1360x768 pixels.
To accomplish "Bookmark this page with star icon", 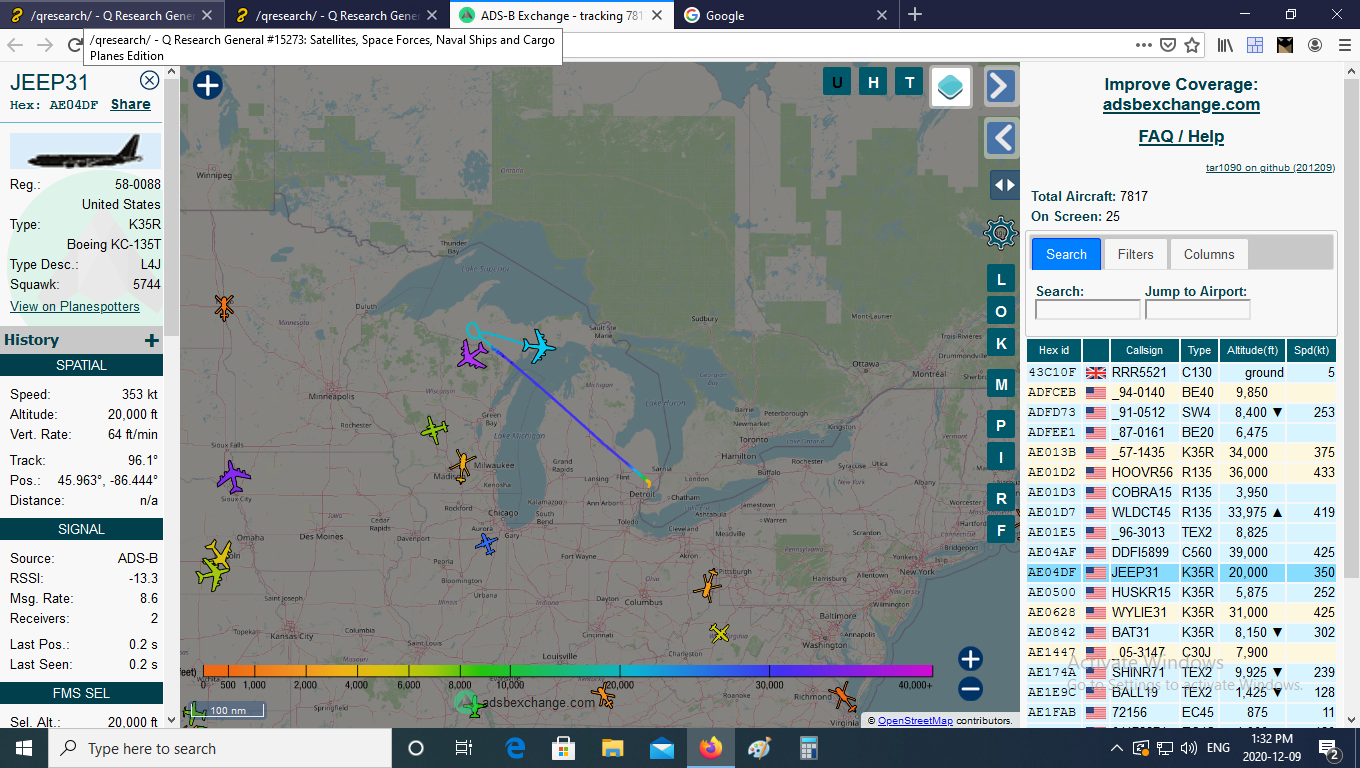I will coord(1192,45).
